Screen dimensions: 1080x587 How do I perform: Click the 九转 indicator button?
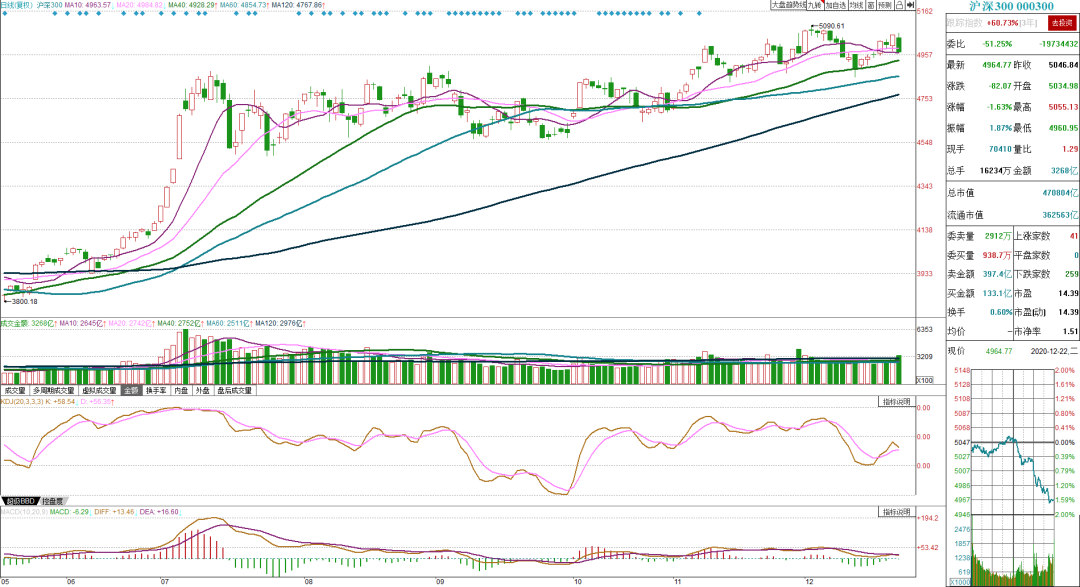pyautogui.click(x=815, y=5)
